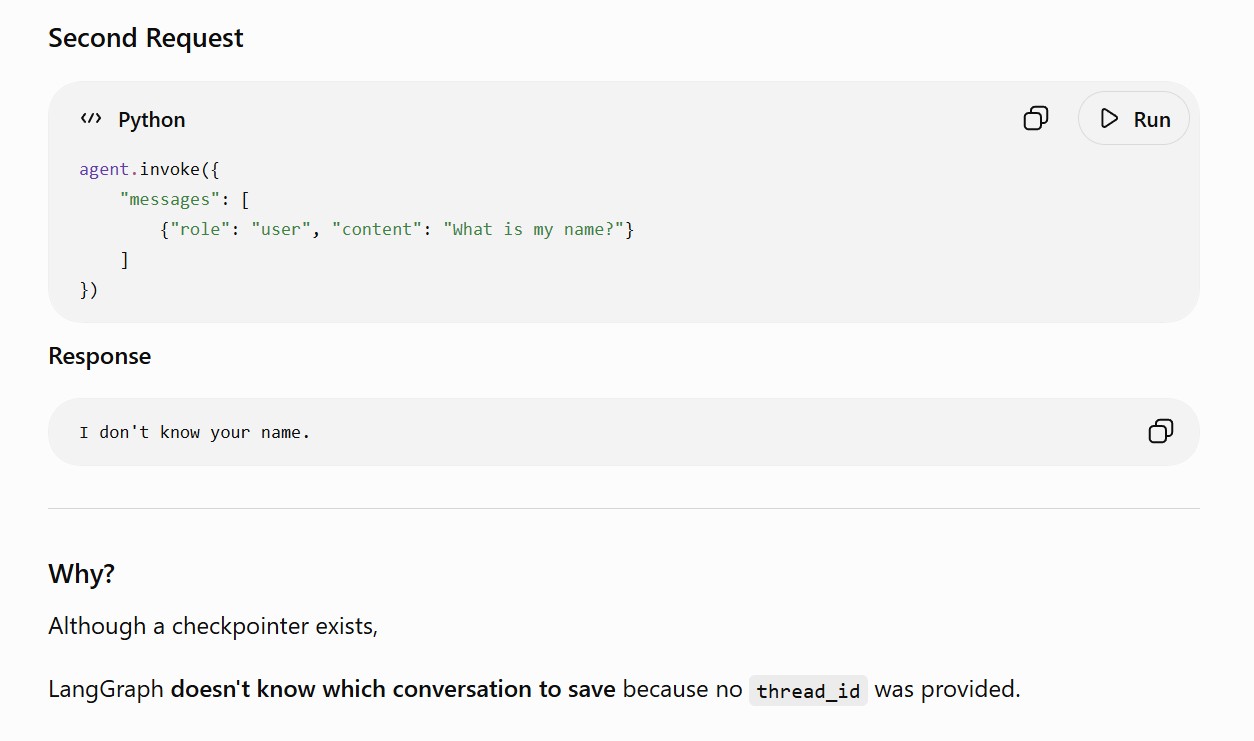Click the invoke method name
The width and height of the screenshot is (1254, 741).
169,169
